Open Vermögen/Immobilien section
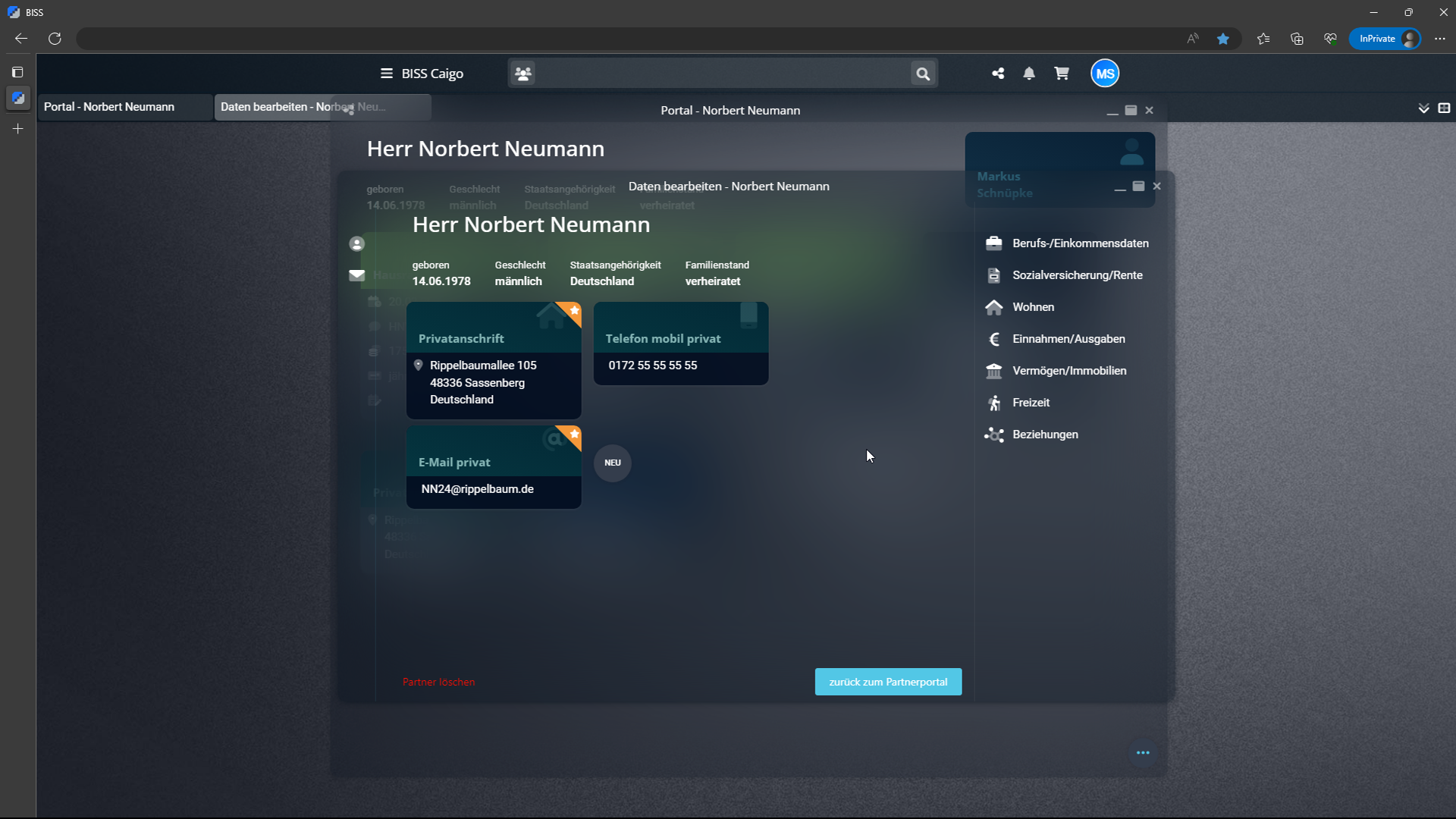Screen dimensions: 1456x819 1068,371
